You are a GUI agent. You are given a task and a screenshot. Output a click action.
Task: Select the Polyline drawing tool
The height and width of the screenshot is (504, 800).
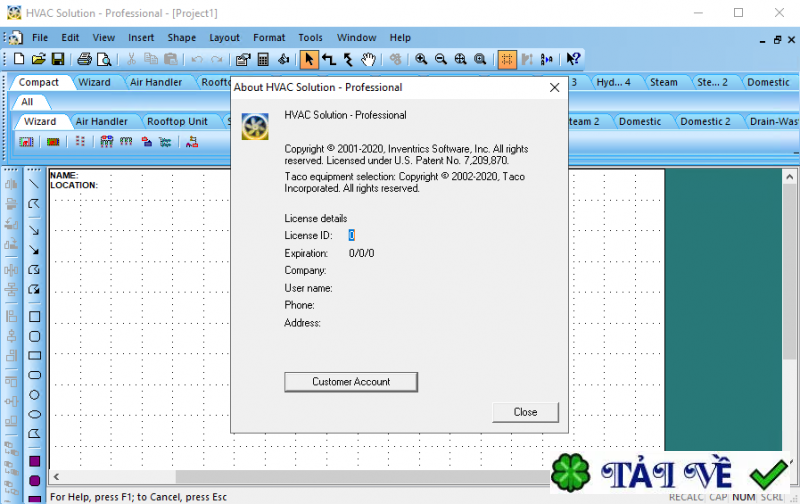pos(34,204)
